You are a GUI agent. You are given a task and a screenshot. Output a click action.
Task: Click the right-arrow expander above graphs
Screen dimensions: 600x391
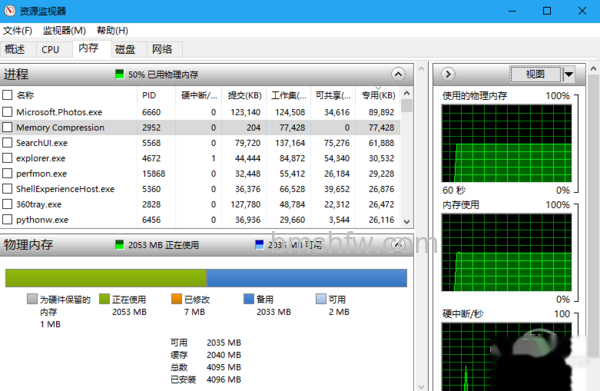coord(448,74)
